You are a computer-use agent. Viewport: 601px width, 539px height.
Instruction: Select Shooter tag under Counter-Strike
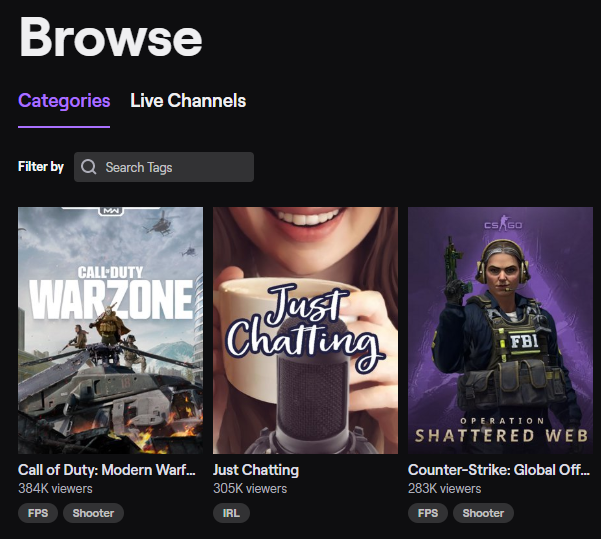click(x=483, y=513)
